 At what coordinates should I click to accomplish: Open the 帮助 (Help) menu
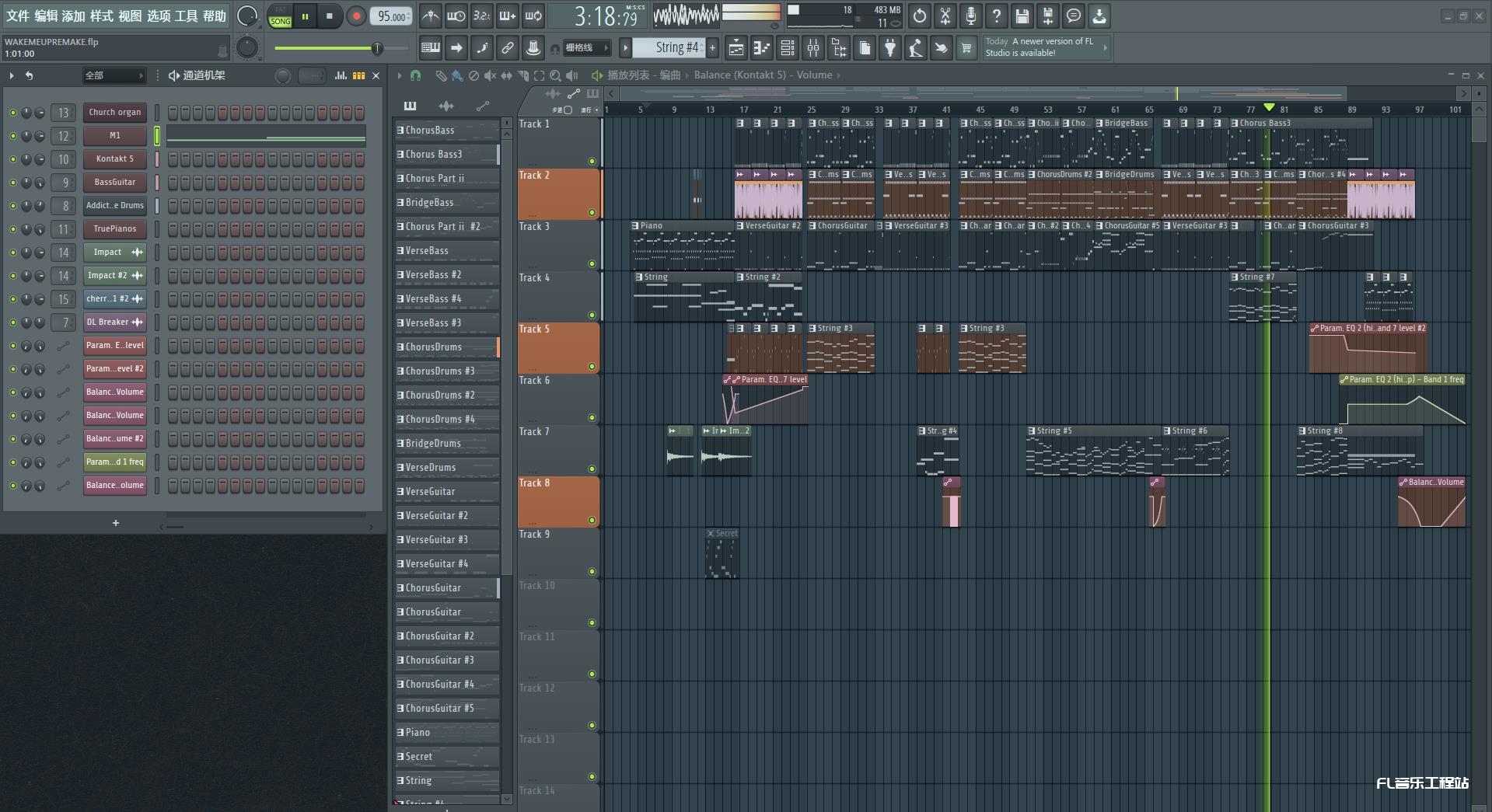click(x=214, y=16)
